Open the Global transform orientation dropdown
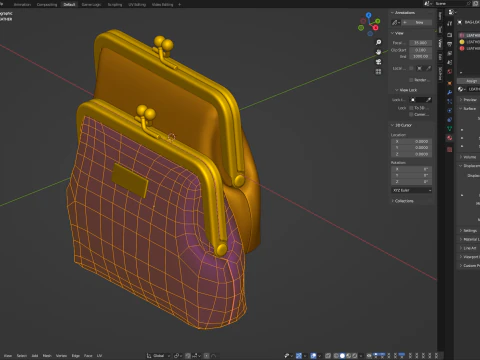Viewport: 480px width, 360px height. point(158,356)
